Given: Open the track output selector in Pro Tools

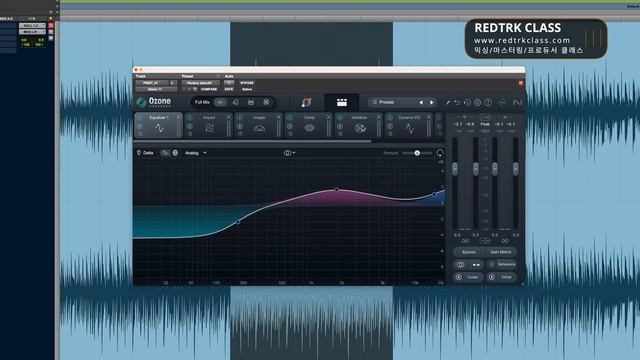Looking at the screenshot, I should (x=32, y=31).
